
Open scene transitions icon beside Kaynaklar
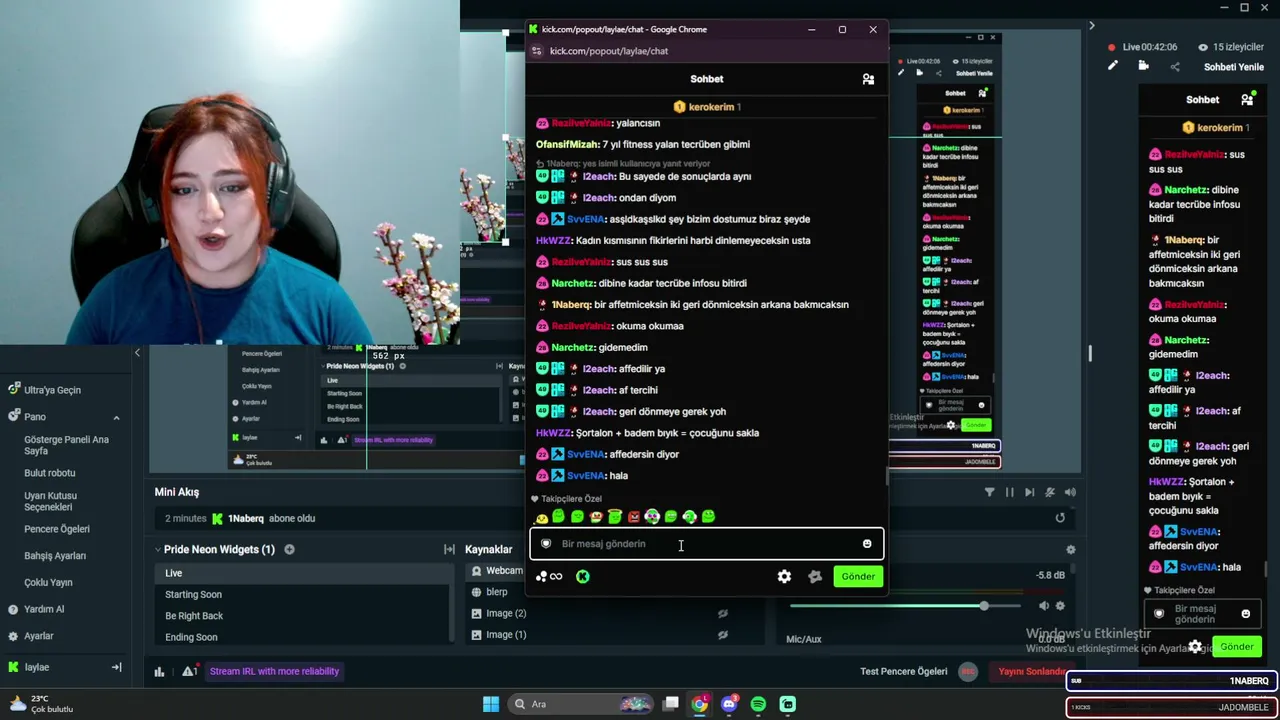(449, 549)
